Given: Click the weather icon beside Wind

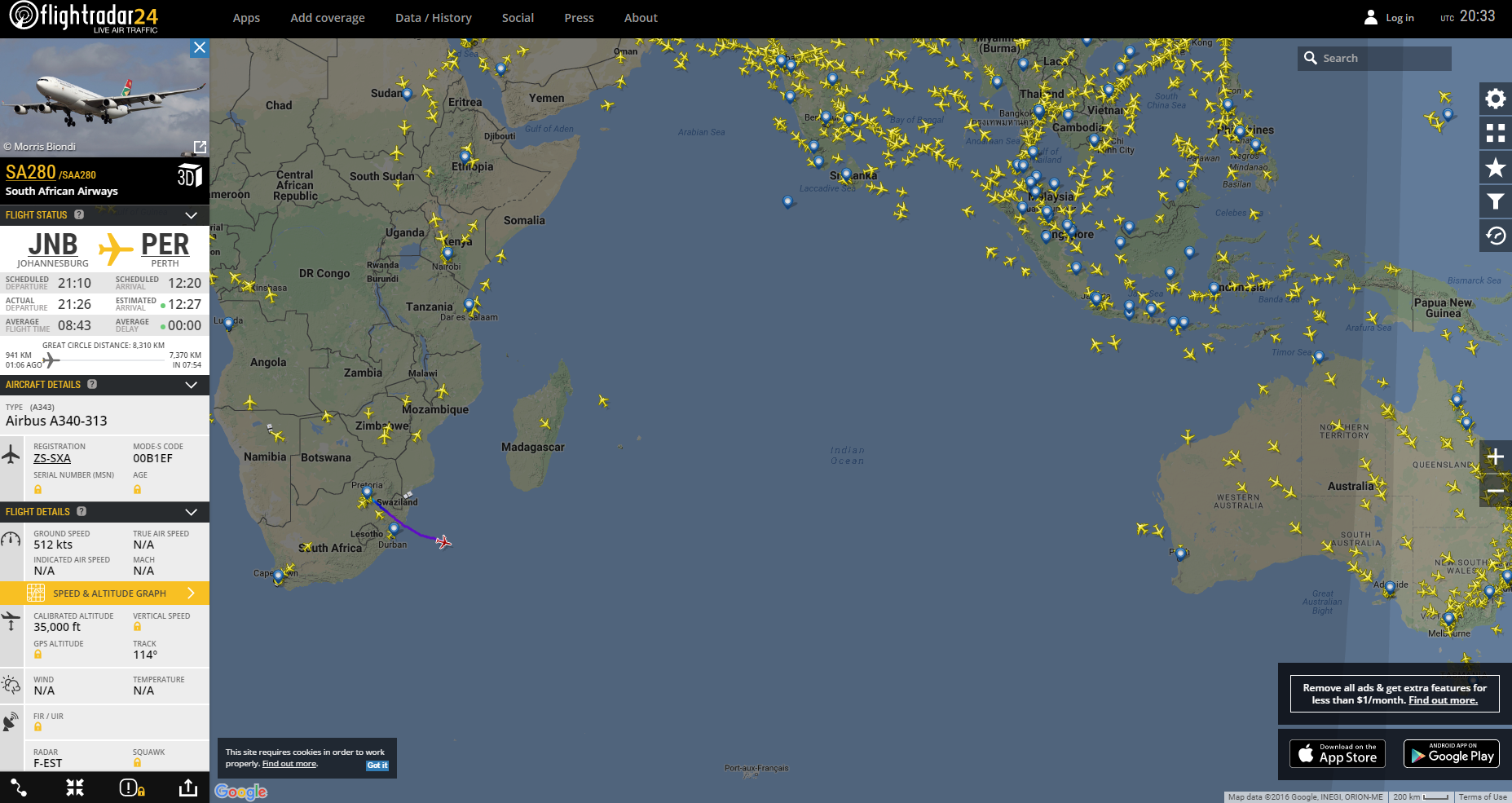Looking at the screenshot, I should pyautogui.click(x=11, y=685).
